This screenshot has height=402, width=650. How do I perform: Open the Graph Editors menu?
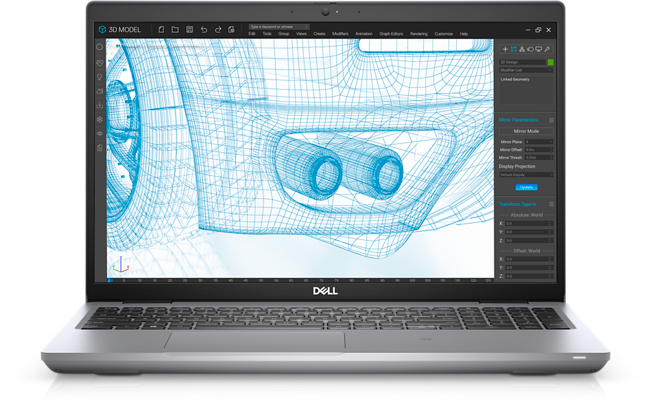tap(391, 34)
